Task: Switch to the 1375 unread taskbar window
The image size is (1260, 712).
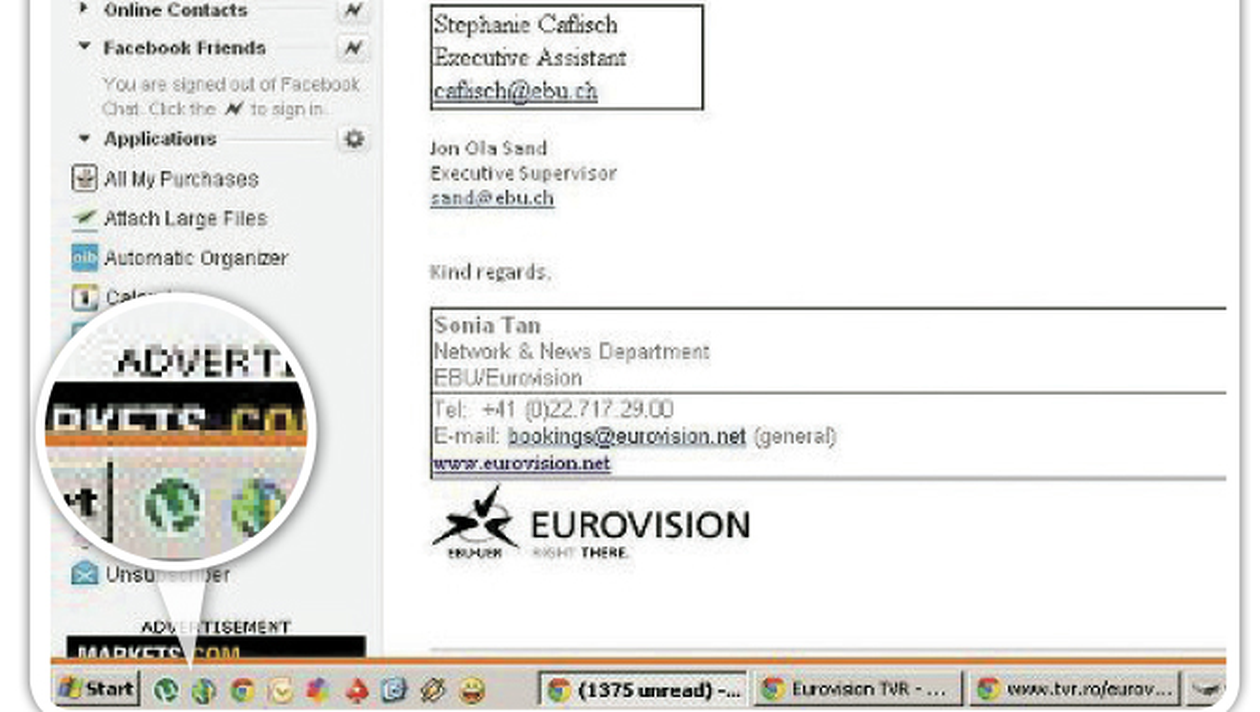Action: [643, 689]
